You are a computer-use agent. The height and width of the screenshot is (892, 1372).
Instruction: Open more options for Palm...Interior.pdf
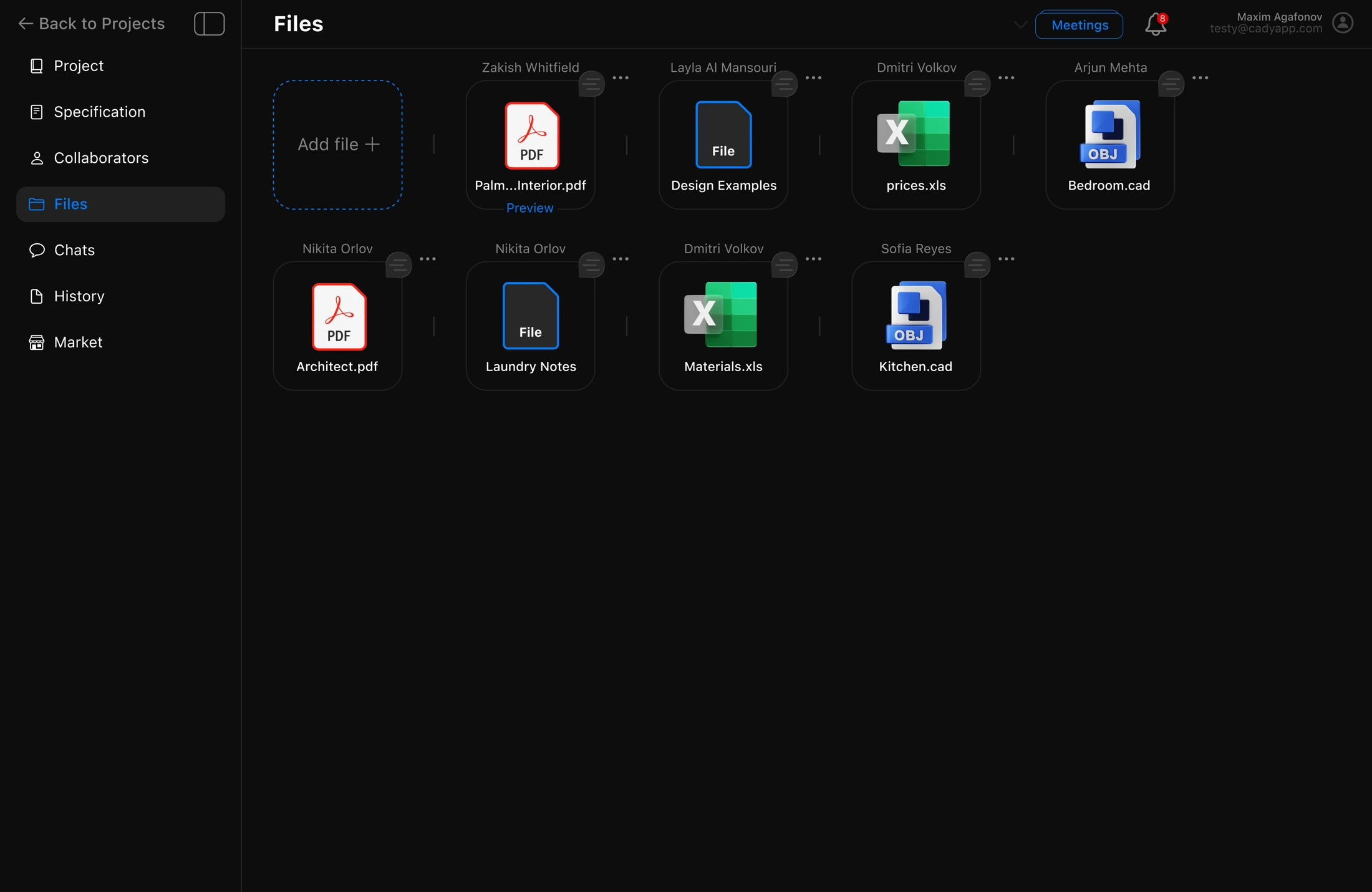621,78
